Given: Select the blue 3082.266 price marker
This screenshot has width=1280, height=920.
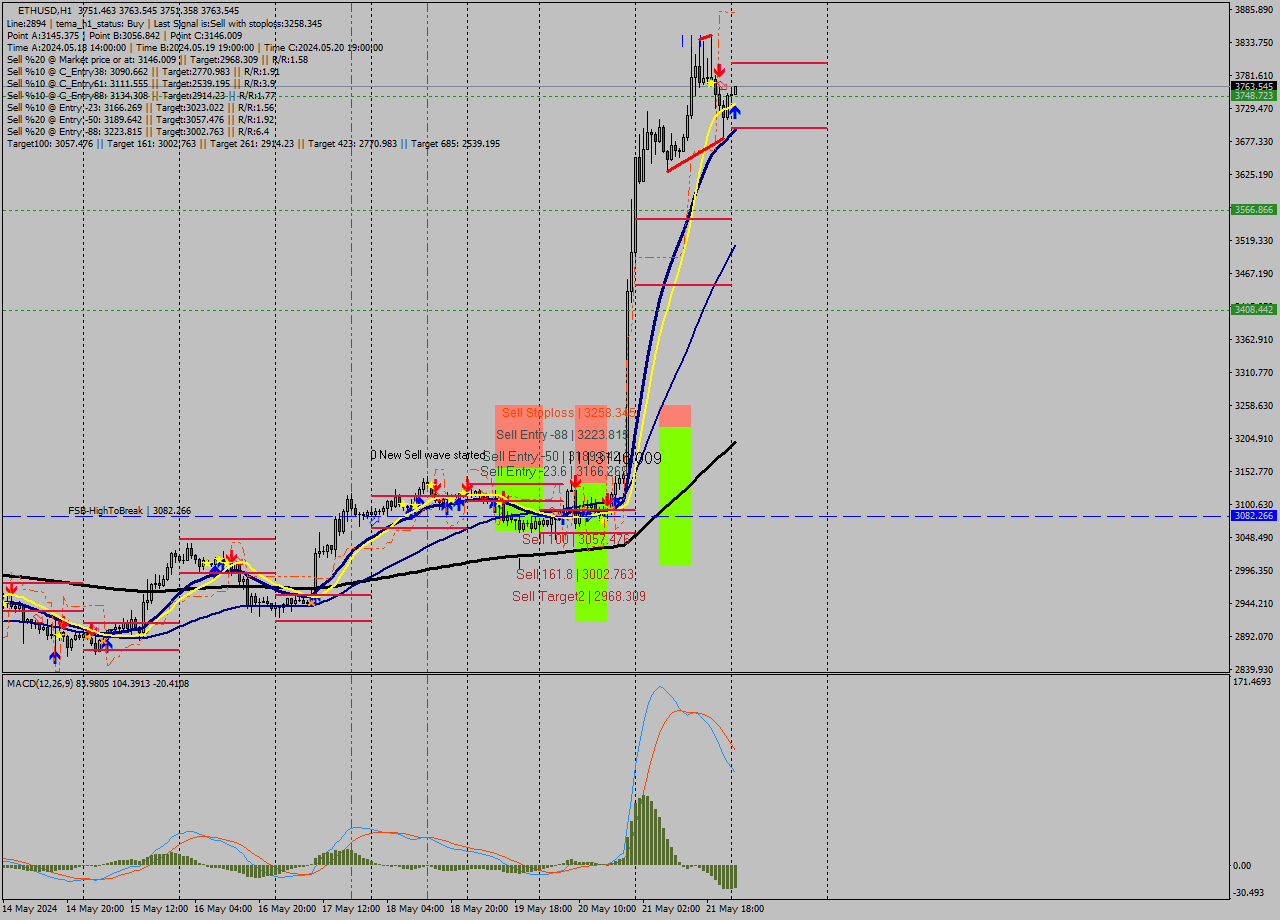Looking at the screenshot, I should 1253,515.
